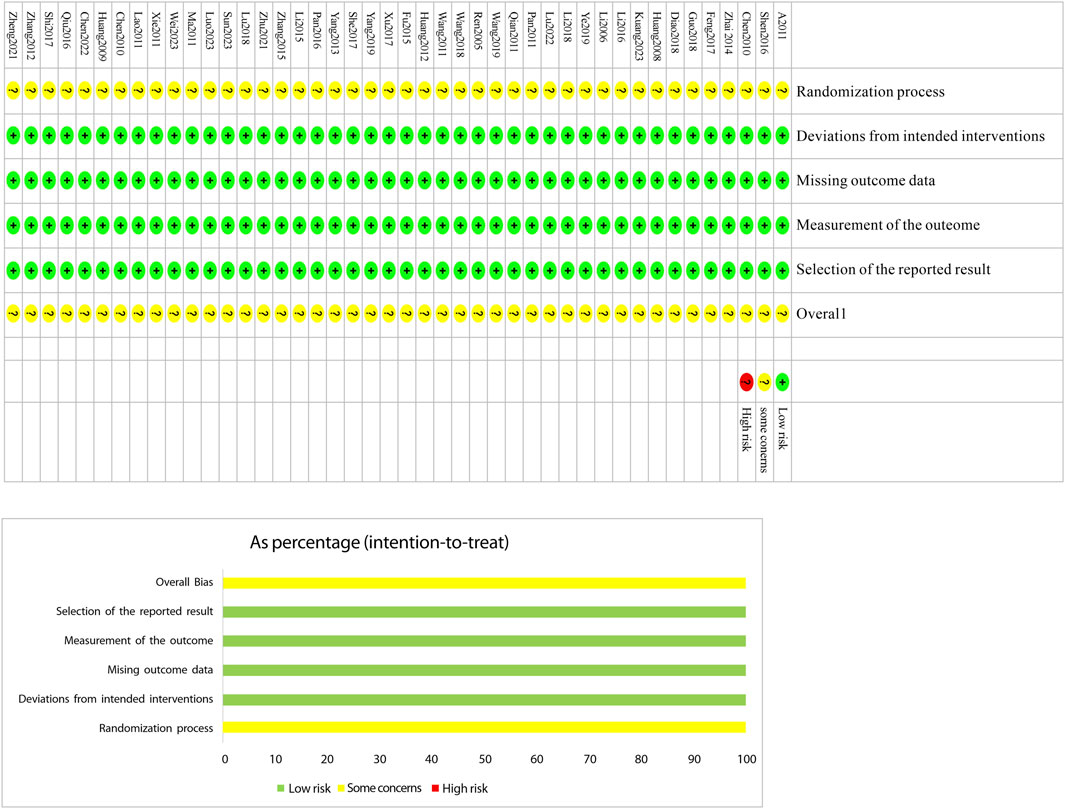1065x809 pixels.
Task: Select Zheng2021's green Measurement of outcome circle
Action: click(13, 226)
